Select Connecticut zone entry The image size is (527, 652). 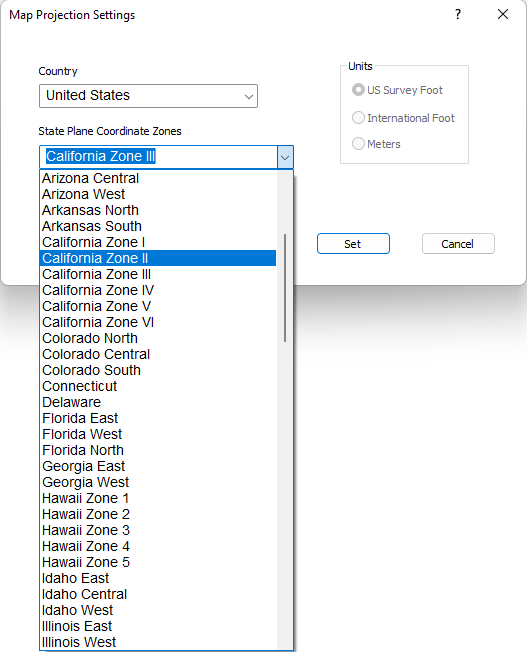pyautogui.click(x=158, y=386)
